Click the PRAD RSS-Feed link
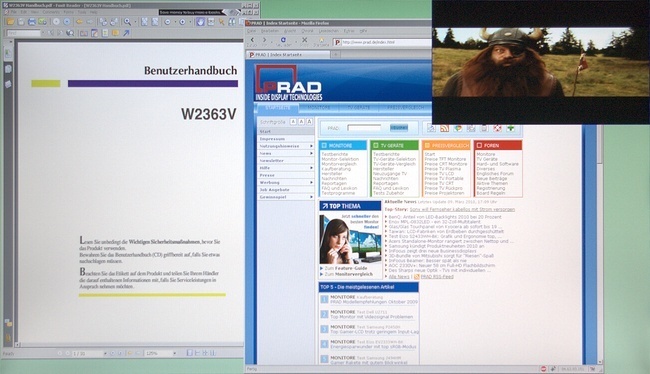This screenshot has width=650, height=374. 437,277
